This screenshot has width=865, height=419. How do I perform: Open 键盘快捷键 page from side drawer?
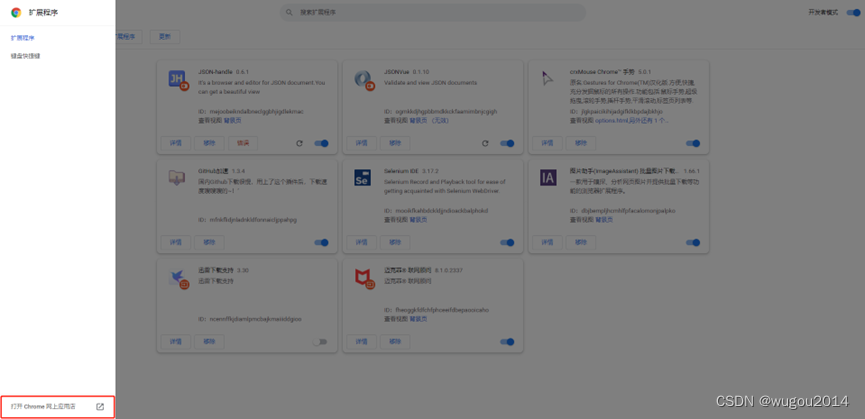25,56
